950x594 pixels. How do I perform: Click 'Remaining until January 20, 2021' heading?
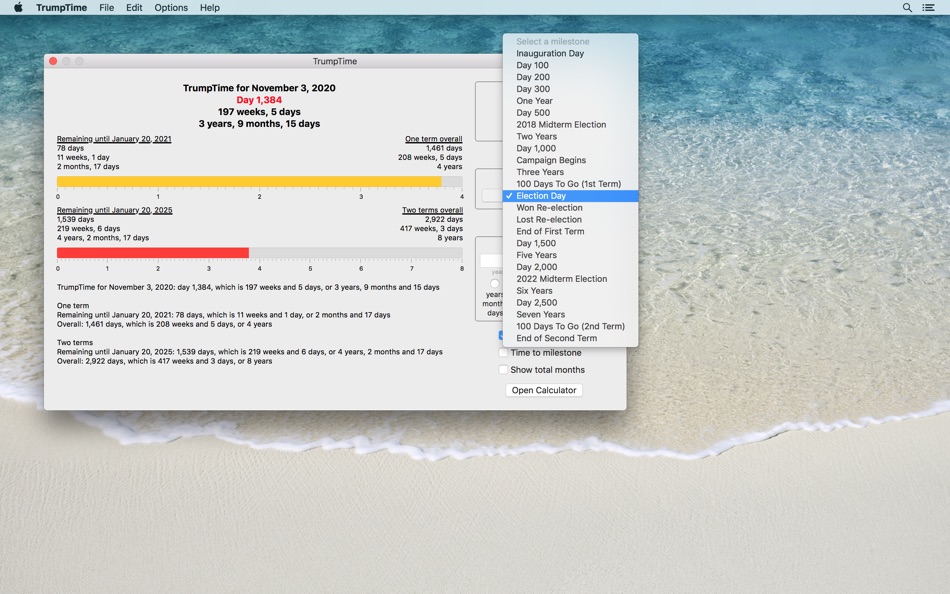click(x=114, y=139)
